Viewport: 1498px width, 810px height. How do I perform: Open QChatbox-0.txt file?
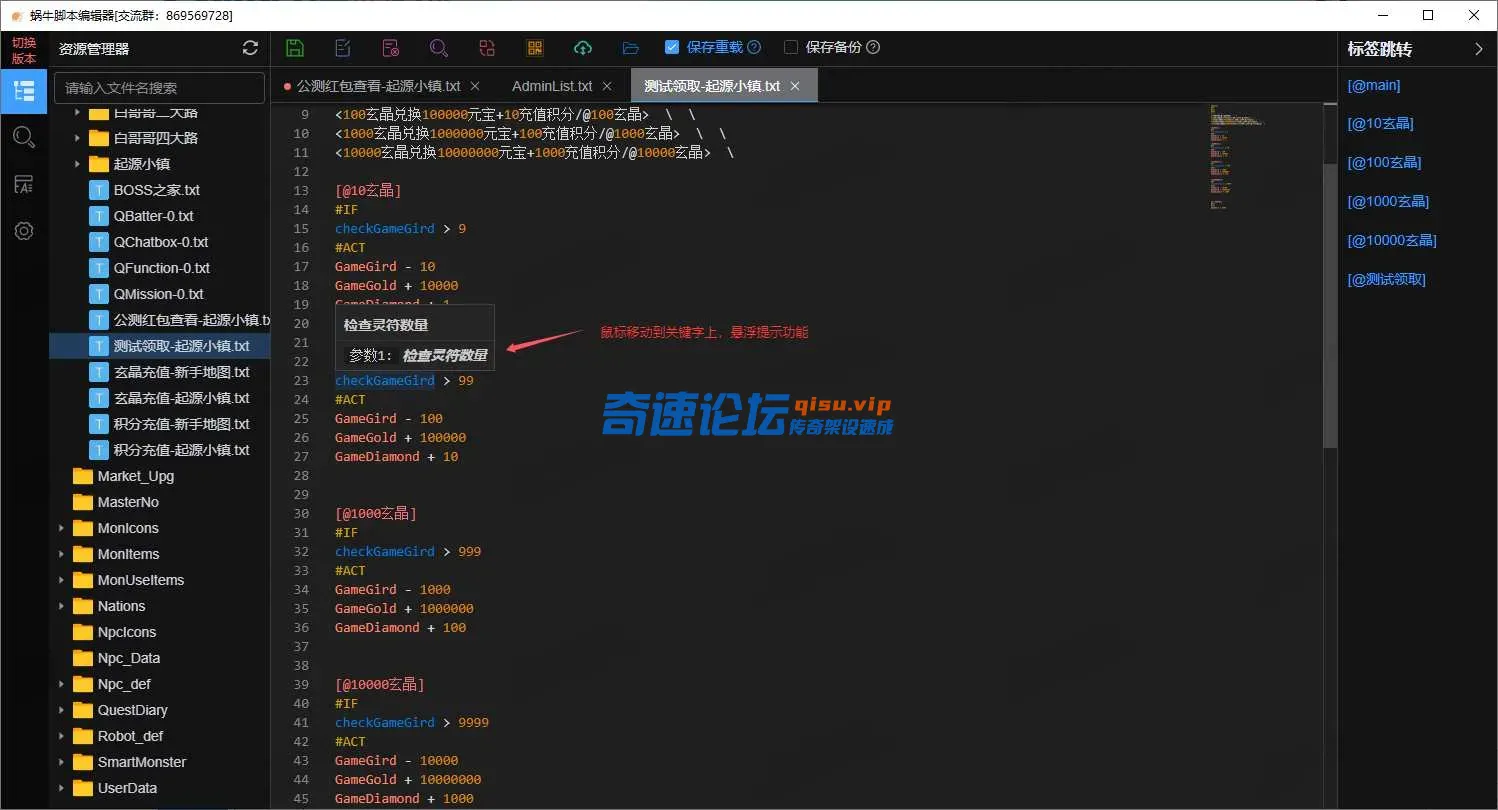pos(160,242)
